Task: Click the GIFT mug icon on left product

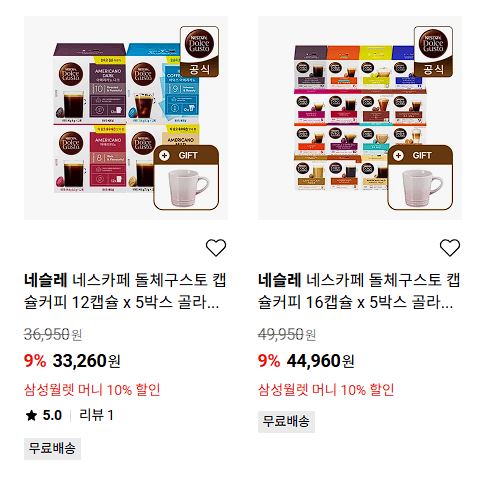Action: [x=186, y=177]
